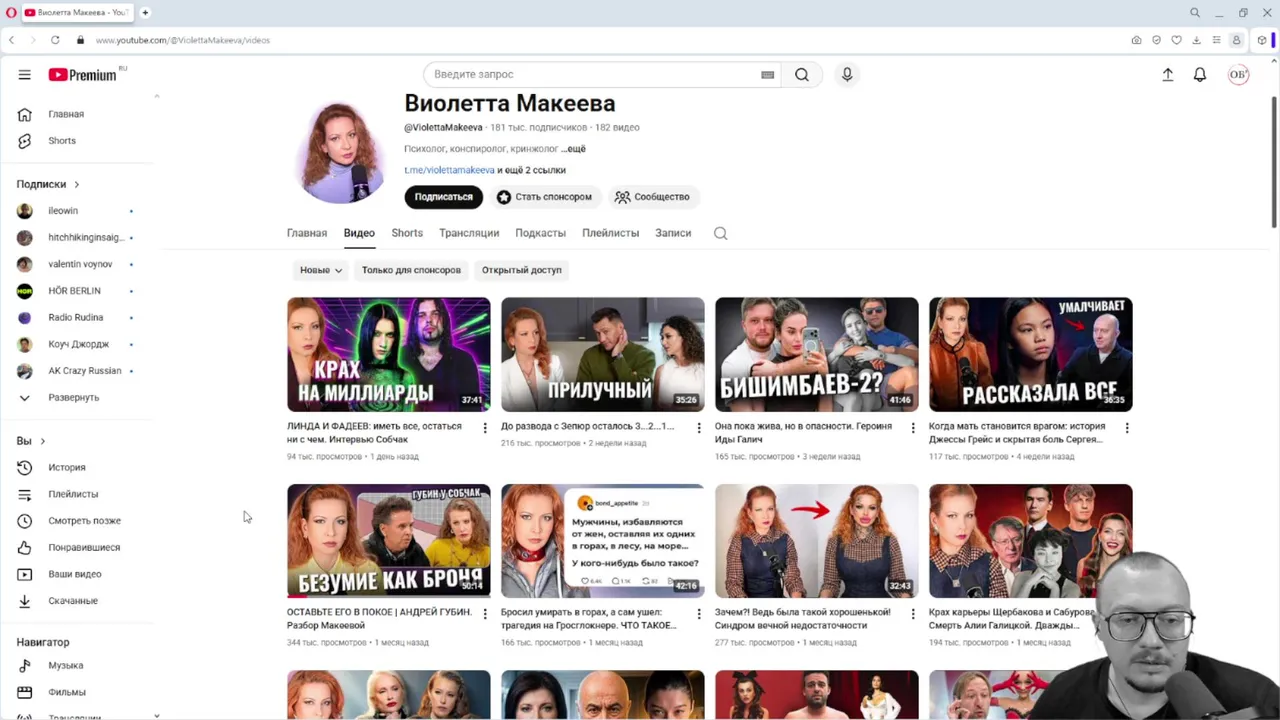Click the browser address bar URL
The width and height of the screenshot is (1280, 720).
point(183,40)
